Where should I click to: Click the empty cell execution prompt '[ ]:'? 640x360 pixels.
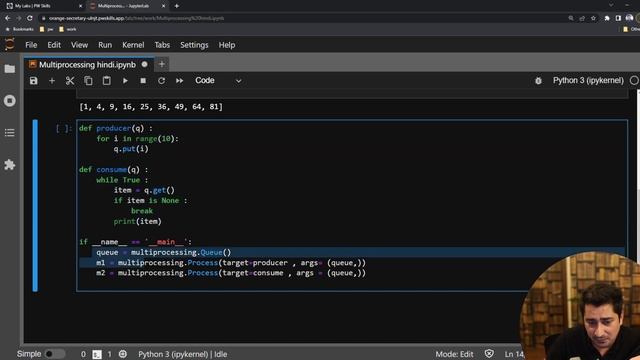tap(63, 128)
